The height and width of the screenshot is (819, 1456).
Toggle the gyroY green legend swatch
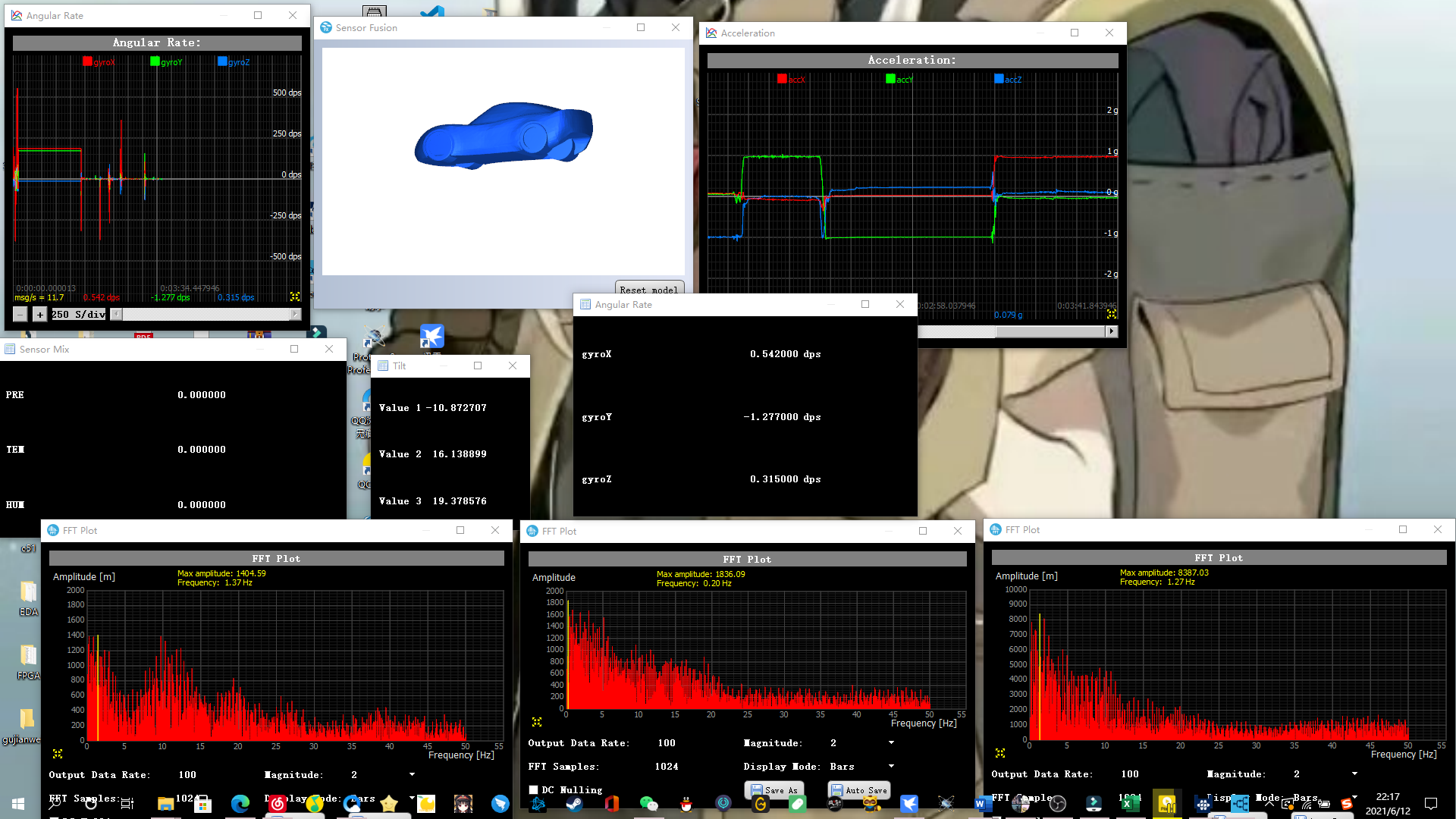tap(155, 61)
